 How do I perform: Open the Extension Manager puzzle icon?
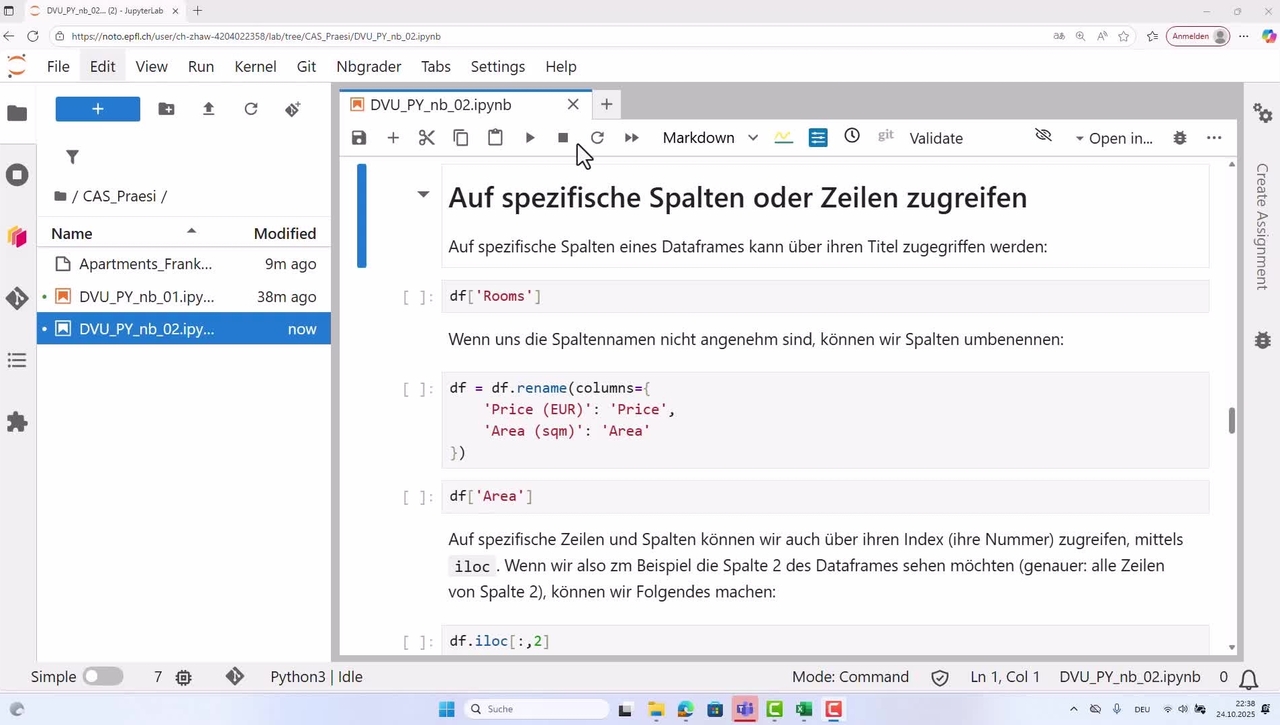pos(17,422)
